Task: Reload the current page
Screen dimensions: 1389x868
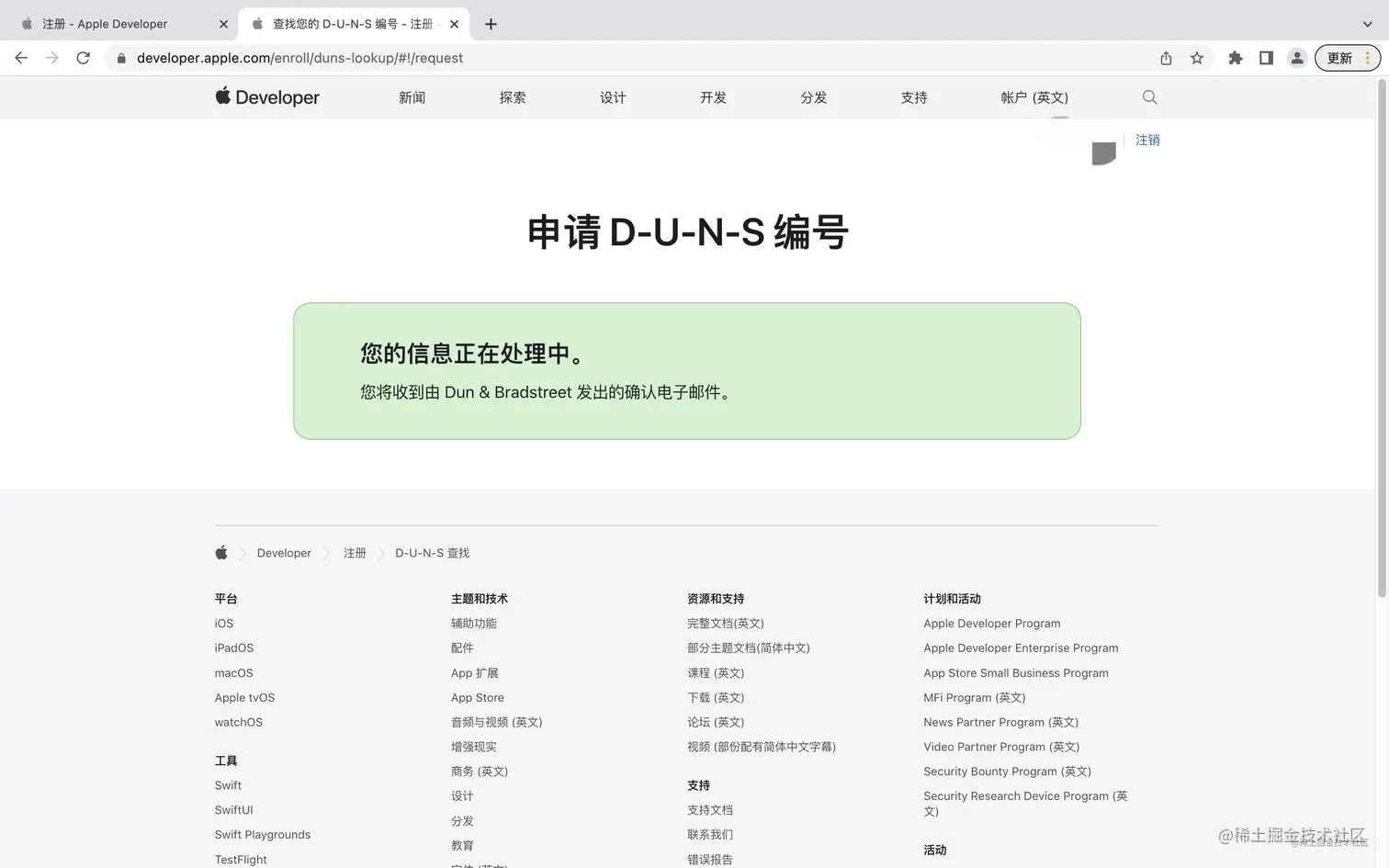Action: click(x=84, y=58)
